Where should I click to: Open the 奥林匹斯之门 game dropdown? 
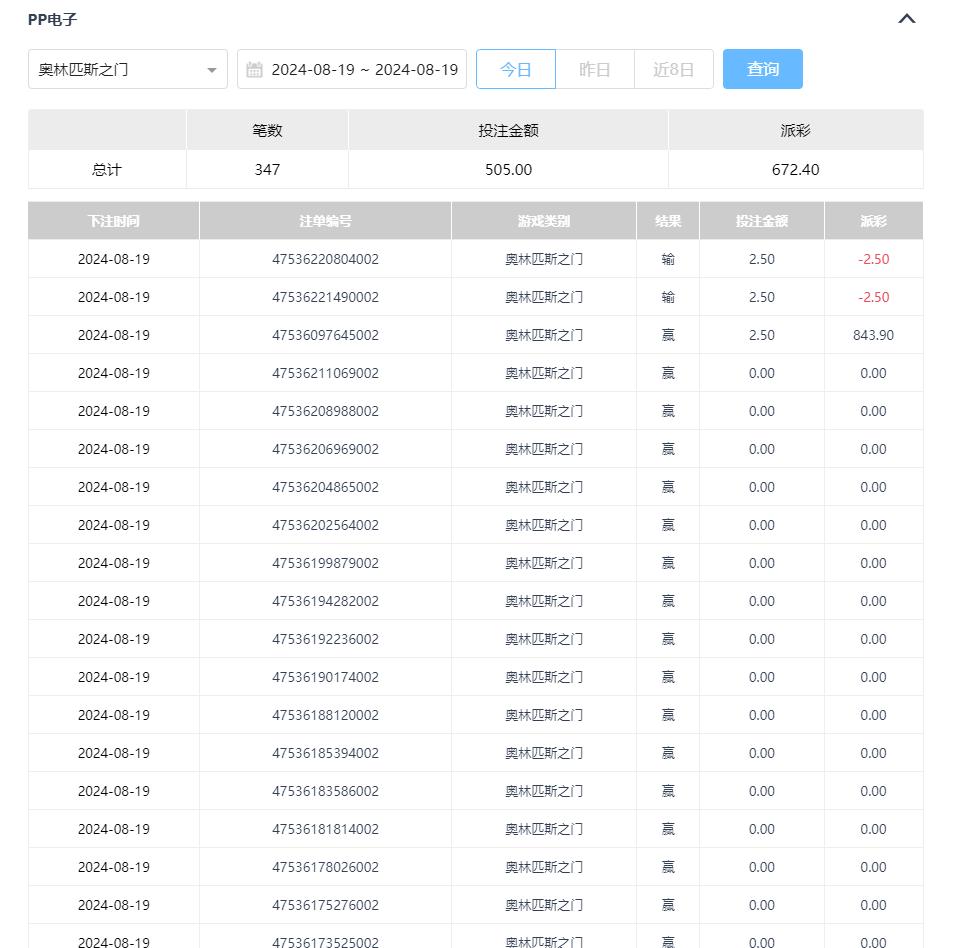coord(127,70)
